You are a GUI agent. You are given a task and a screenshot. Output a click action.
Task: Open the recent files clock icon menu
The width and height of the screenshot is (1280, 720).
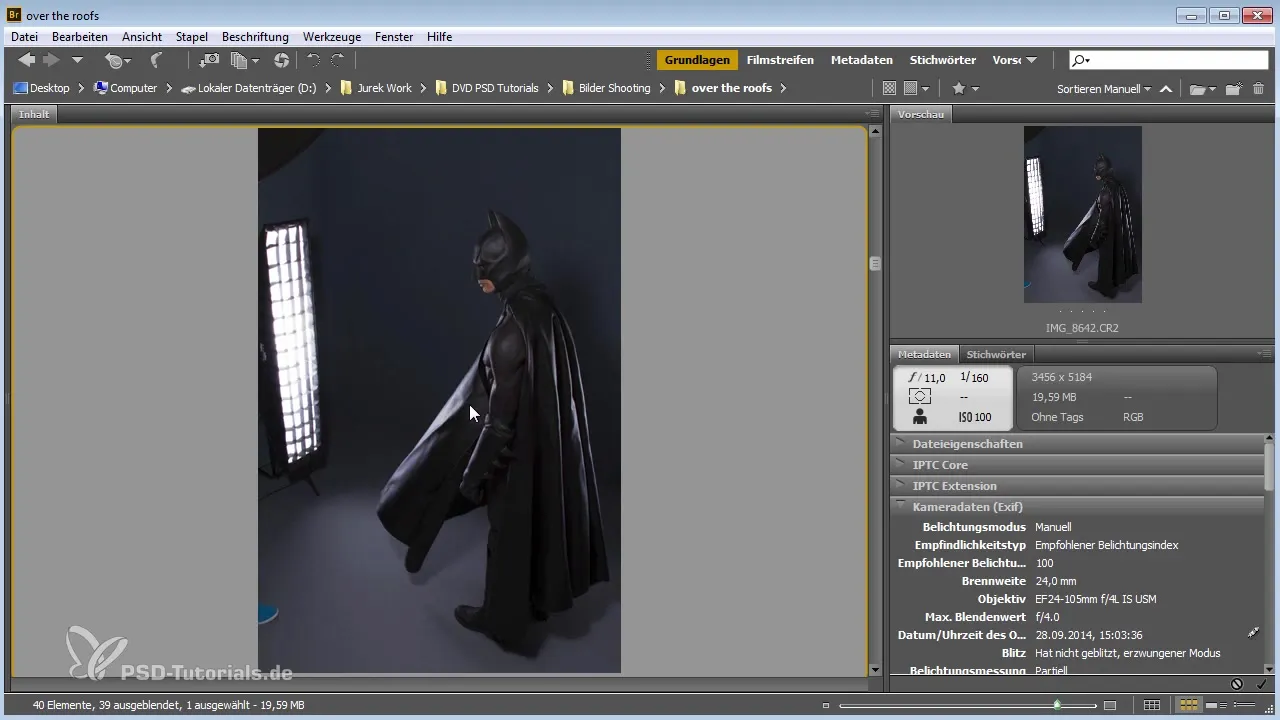(x=117, y=61)
